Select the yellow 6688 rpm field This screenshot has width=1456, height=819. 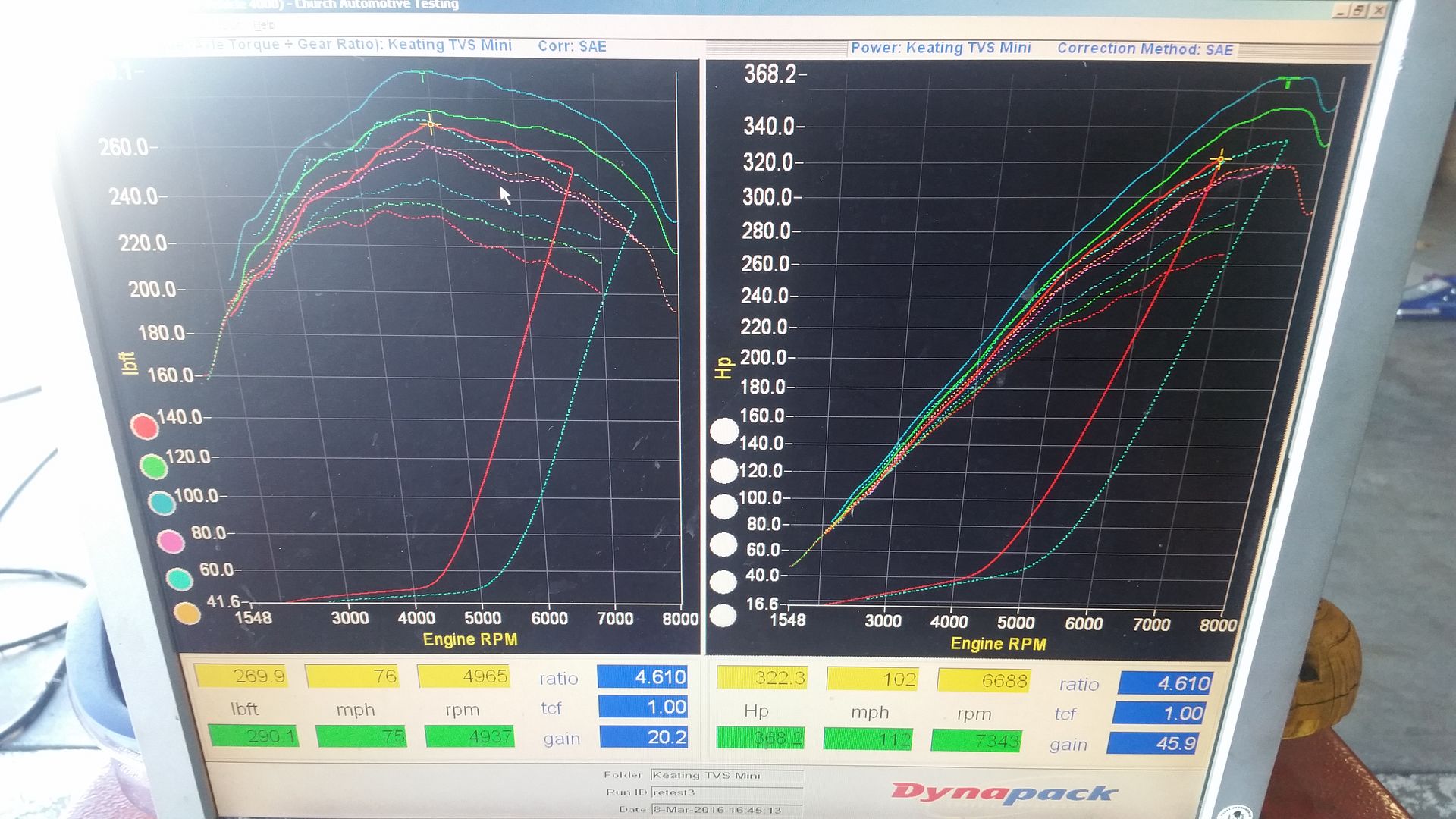point(983,680)
